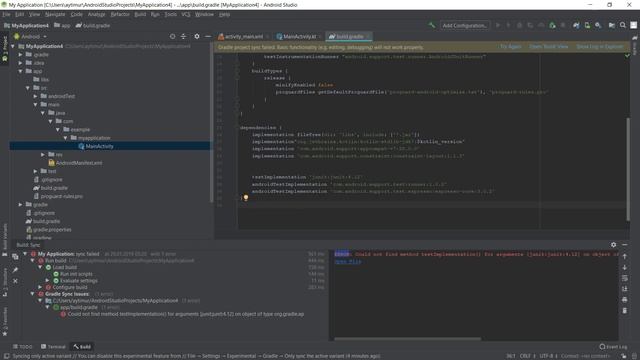
Task: Click Collapse All icon in Project panel
Action: point(183,36)
